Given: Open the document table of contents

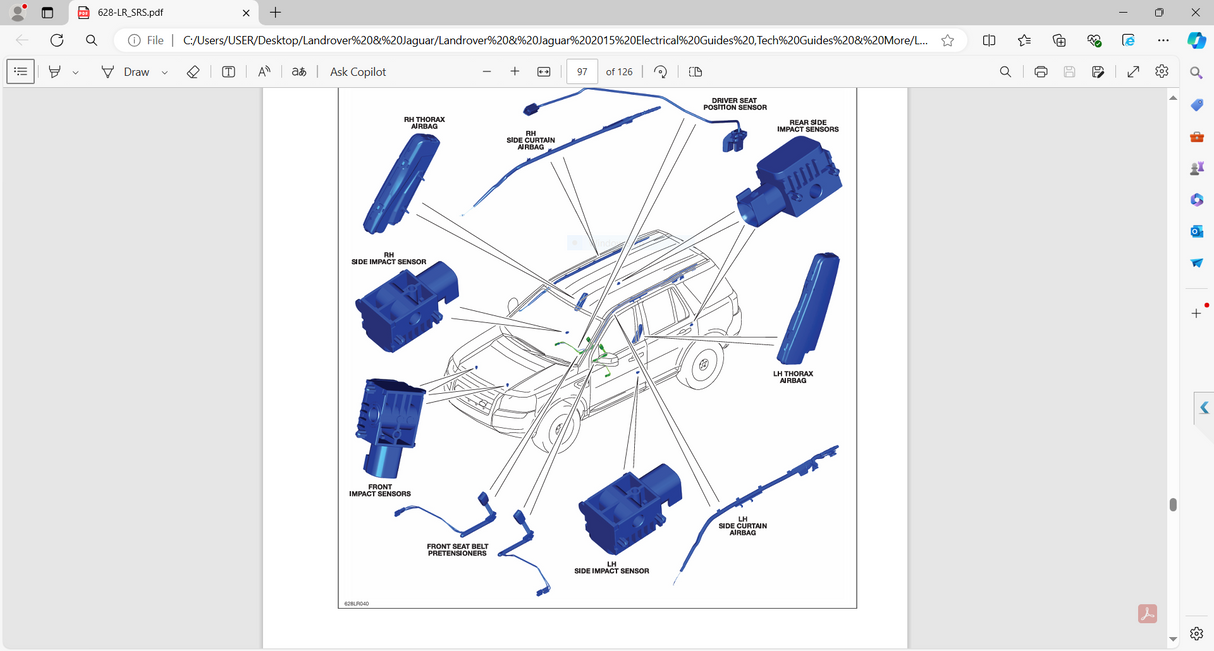Looking at the screenshot, I should (20, 71).
